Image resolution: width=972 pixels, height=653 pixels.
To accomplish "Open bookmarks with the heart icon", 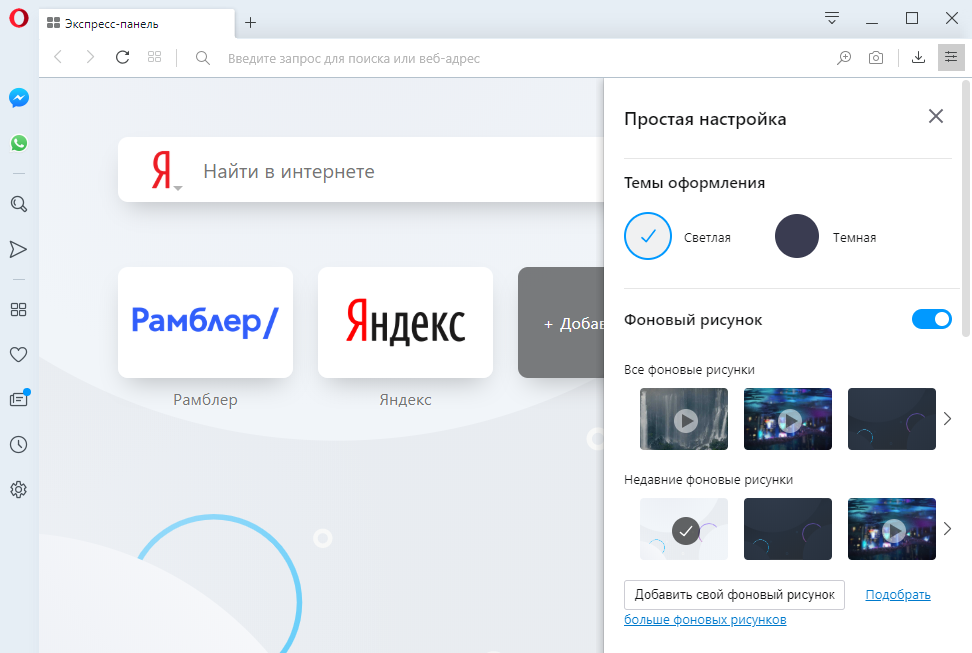I will click(19, 355).
